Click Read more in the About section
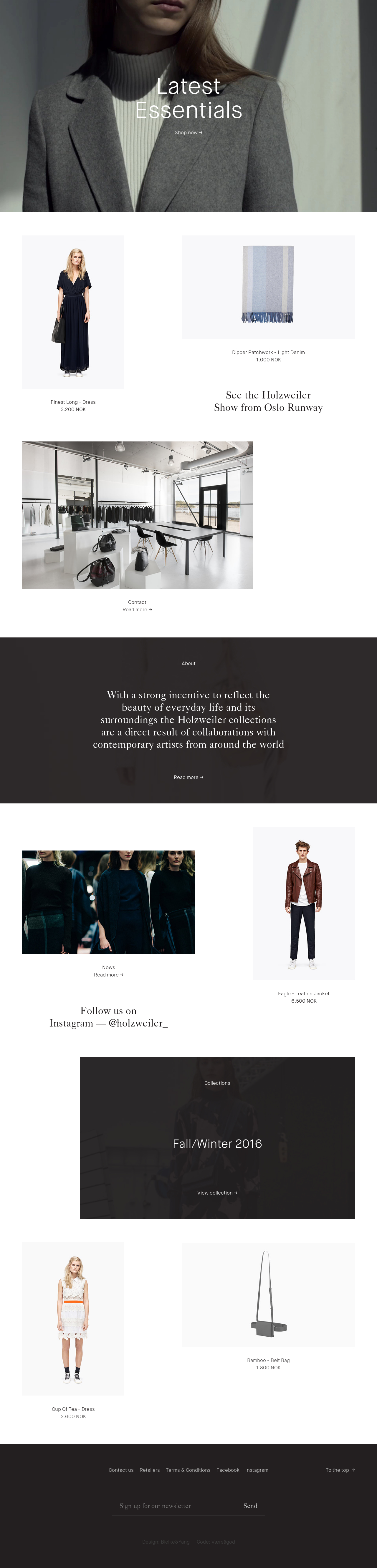377x1568 pixels. [188, 777]
